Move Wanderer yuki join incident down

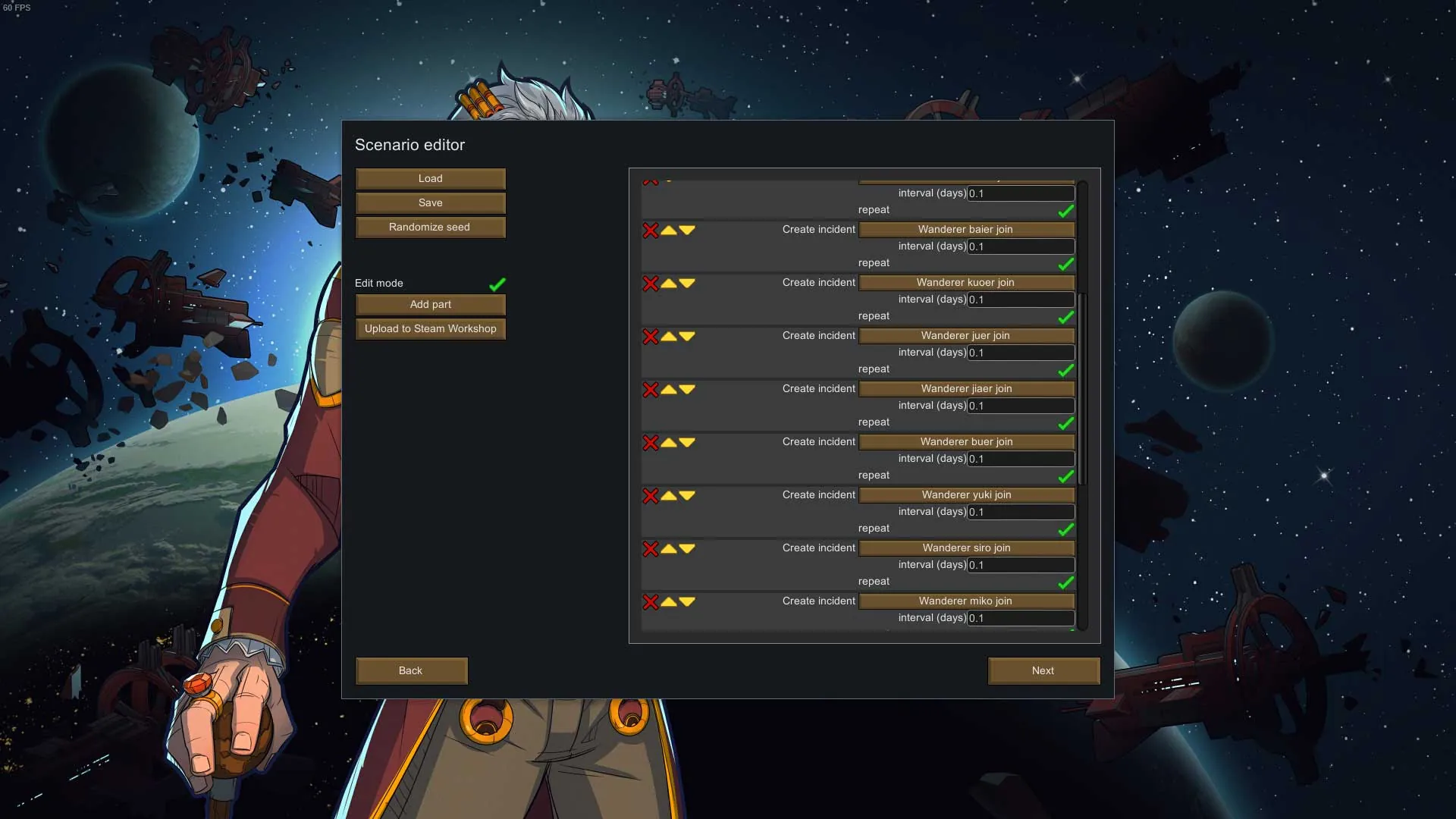(687, 495)
